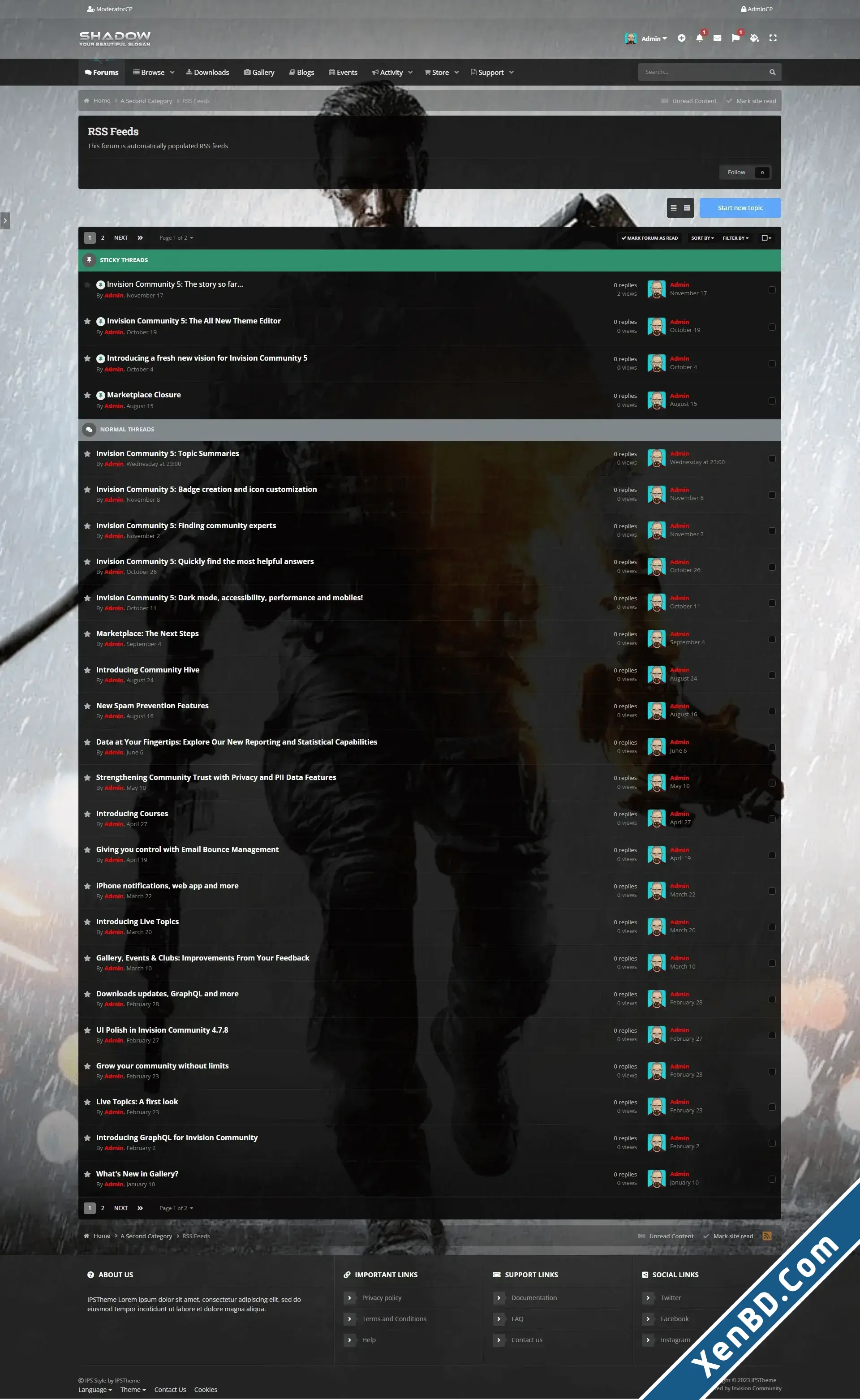Go to page 2 in top pagination
860x1400 pixels.
click(103, 238)
